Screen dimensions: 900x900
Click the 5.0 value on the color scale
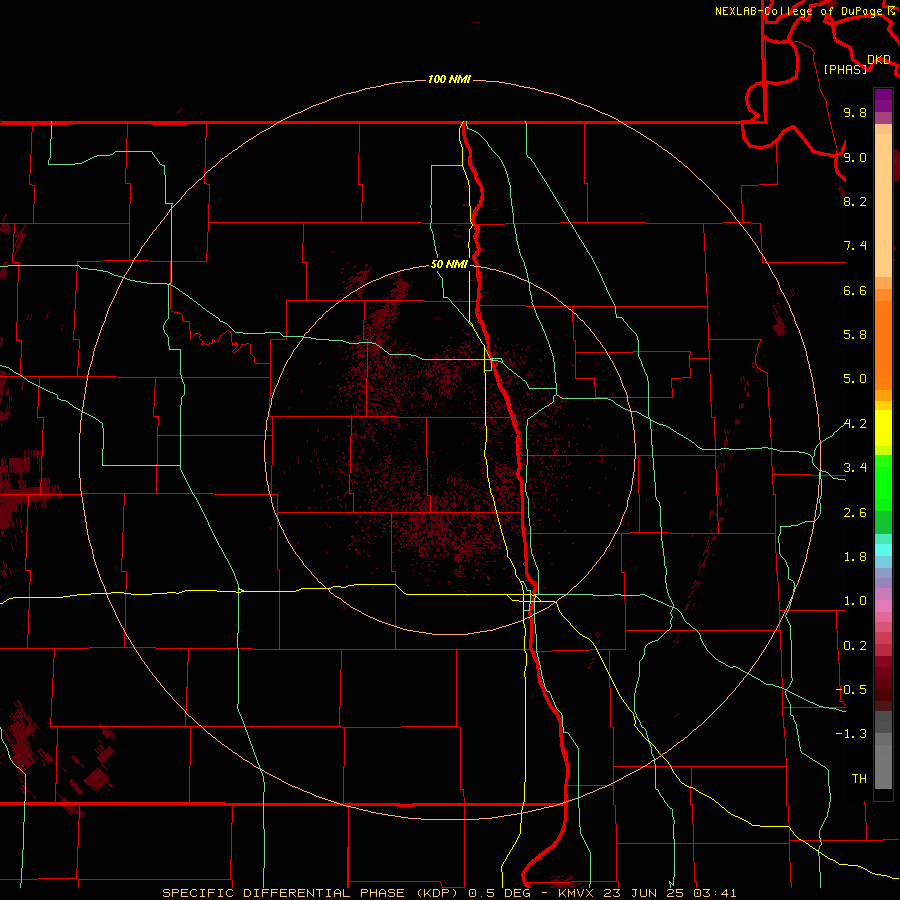coord(855,379)
